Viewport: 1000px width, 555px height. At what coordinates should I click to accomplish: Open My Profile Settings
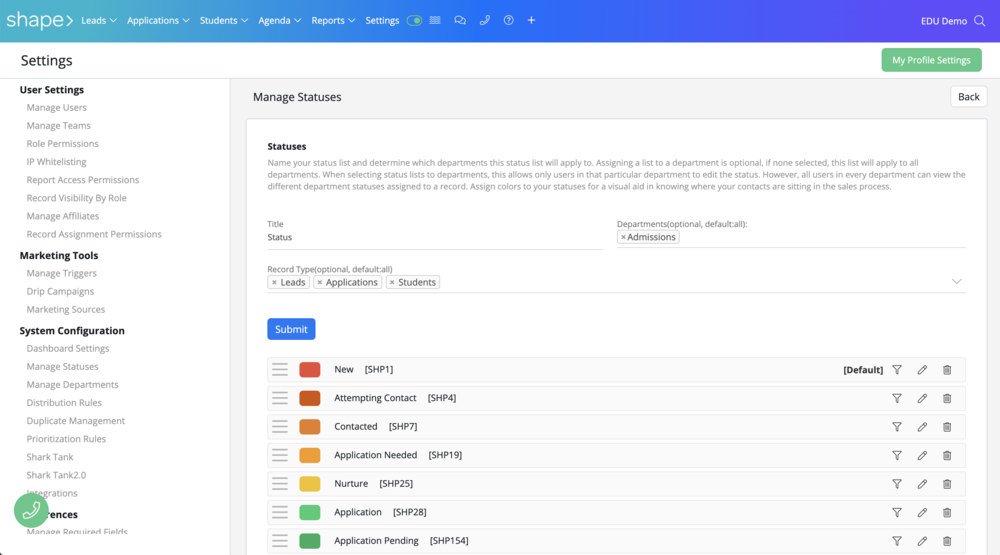931,60
